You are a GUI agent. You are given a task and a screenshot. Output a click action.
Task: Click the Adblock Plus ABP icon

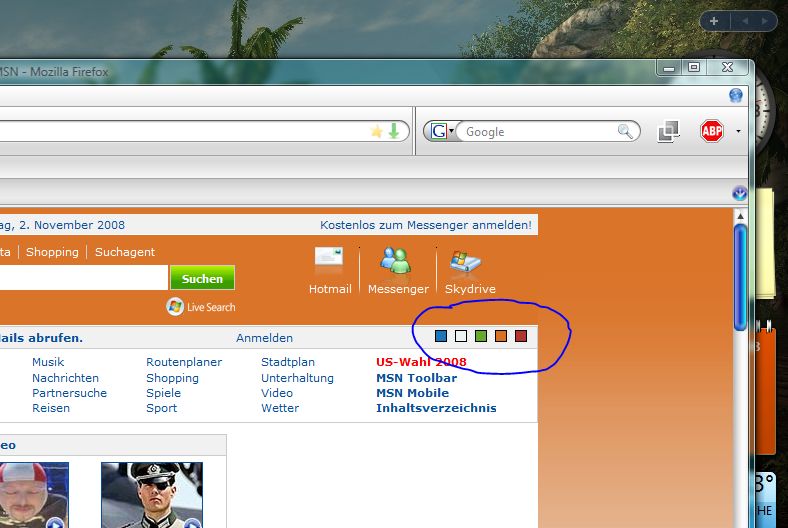tap(712, 132)
